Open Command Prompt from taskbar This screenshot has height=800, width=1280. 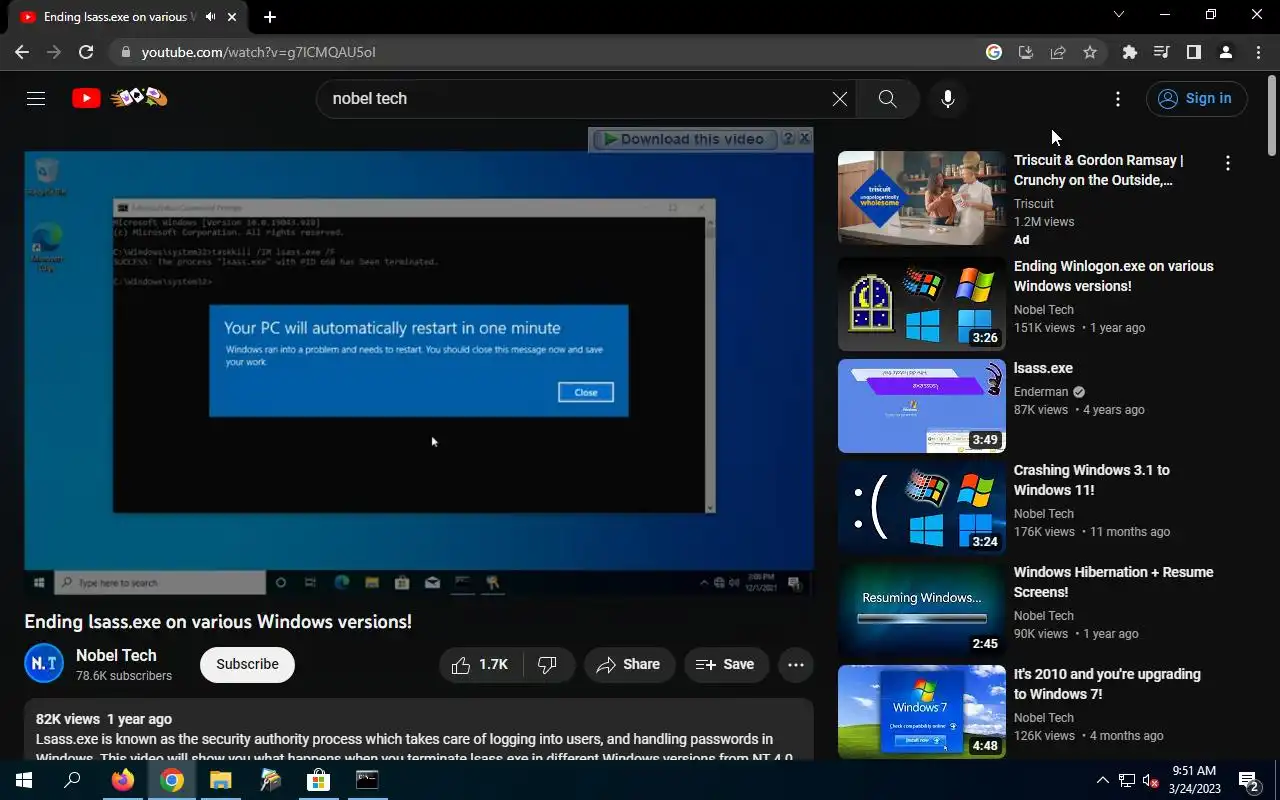[367, 780]
